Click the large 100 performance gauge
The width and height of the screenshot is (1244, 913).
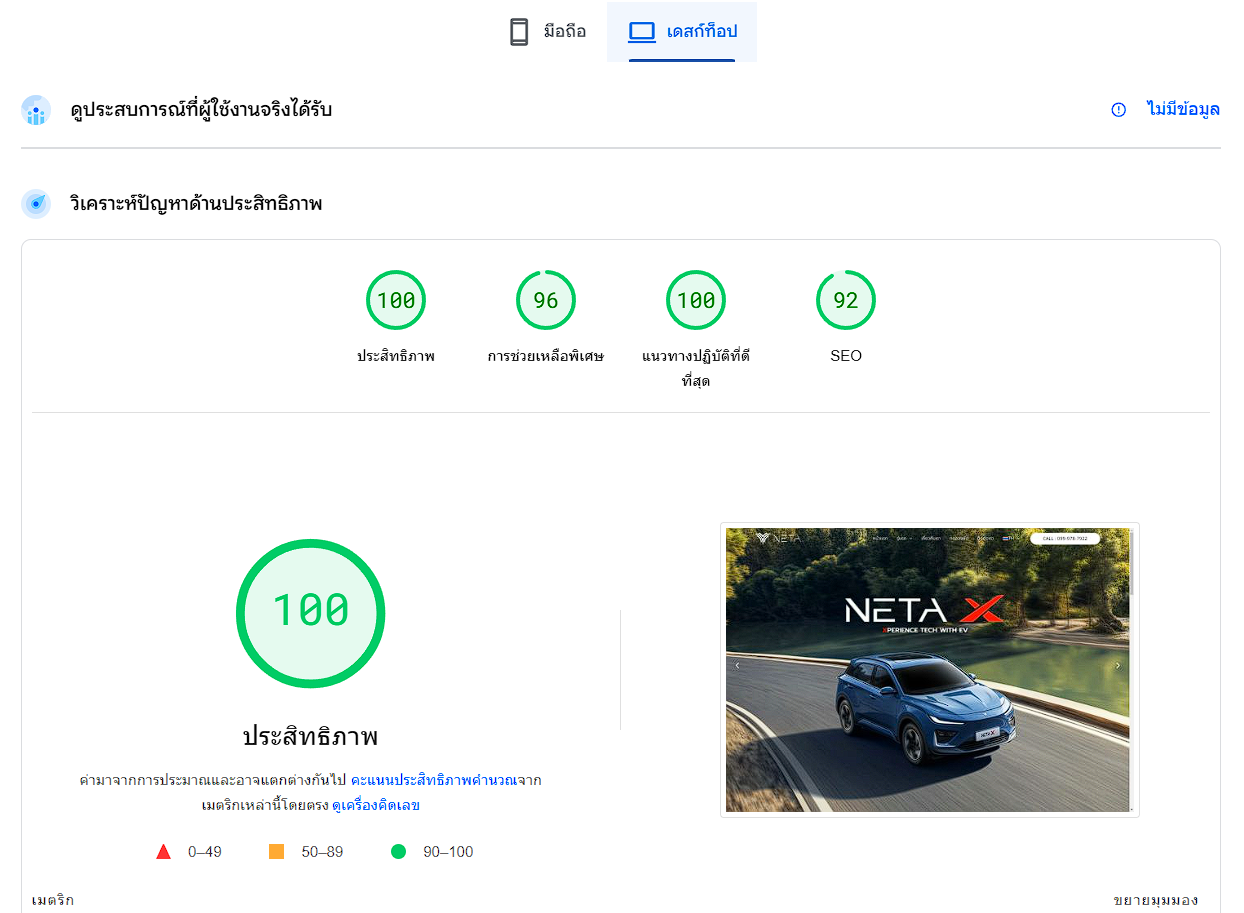pyautogui.click(x=311, y=613)
